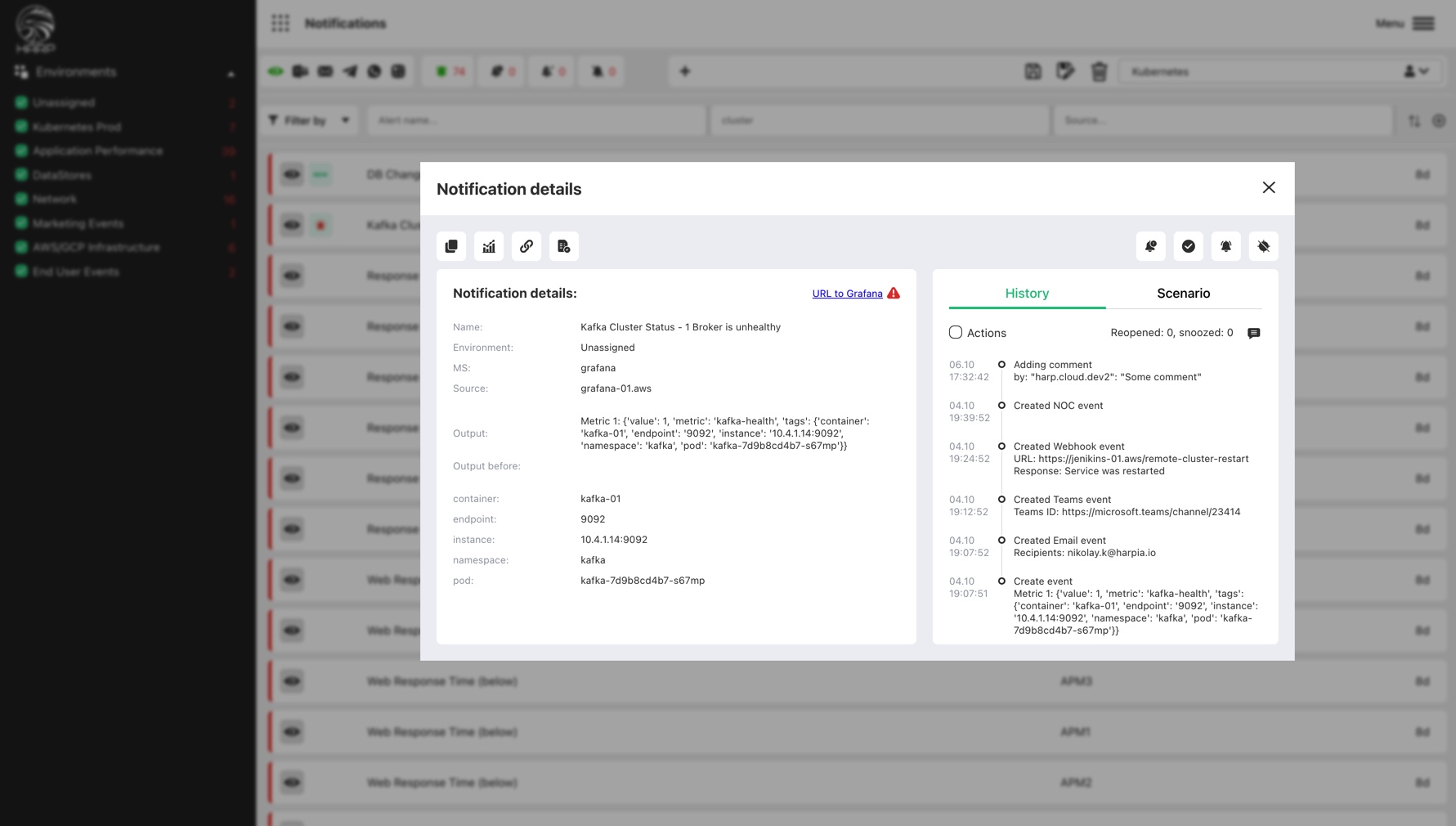Copy notification details with the copy icon
1456x826 pixels.
pos(451,246)
